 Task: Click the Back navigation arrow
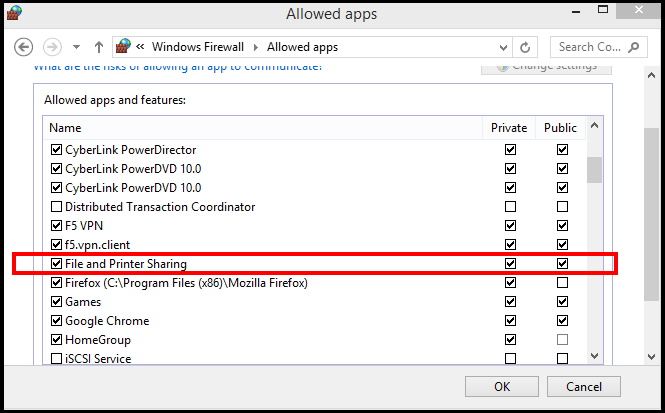coord(23,47)
